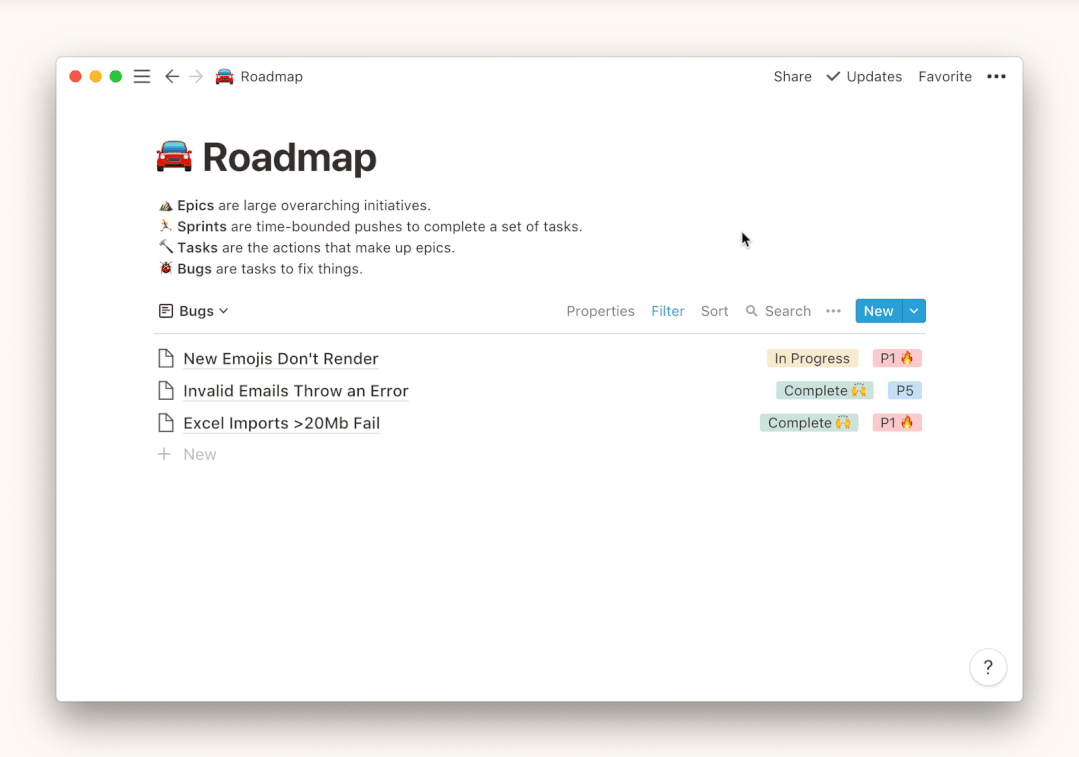This screenshot has width=1079, height=757.
Task: Go back with the left arrow
Action: coord(172,77)
